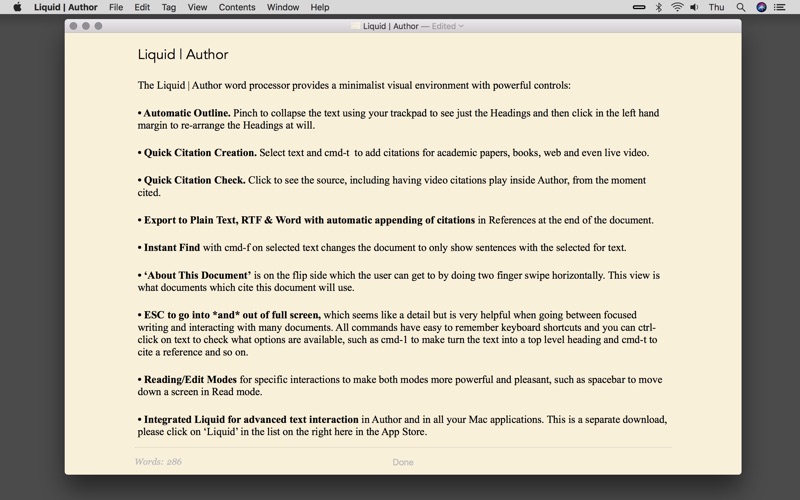Click the Words: 286 counter
Screen dimensions: 800x500
point(158,462)
